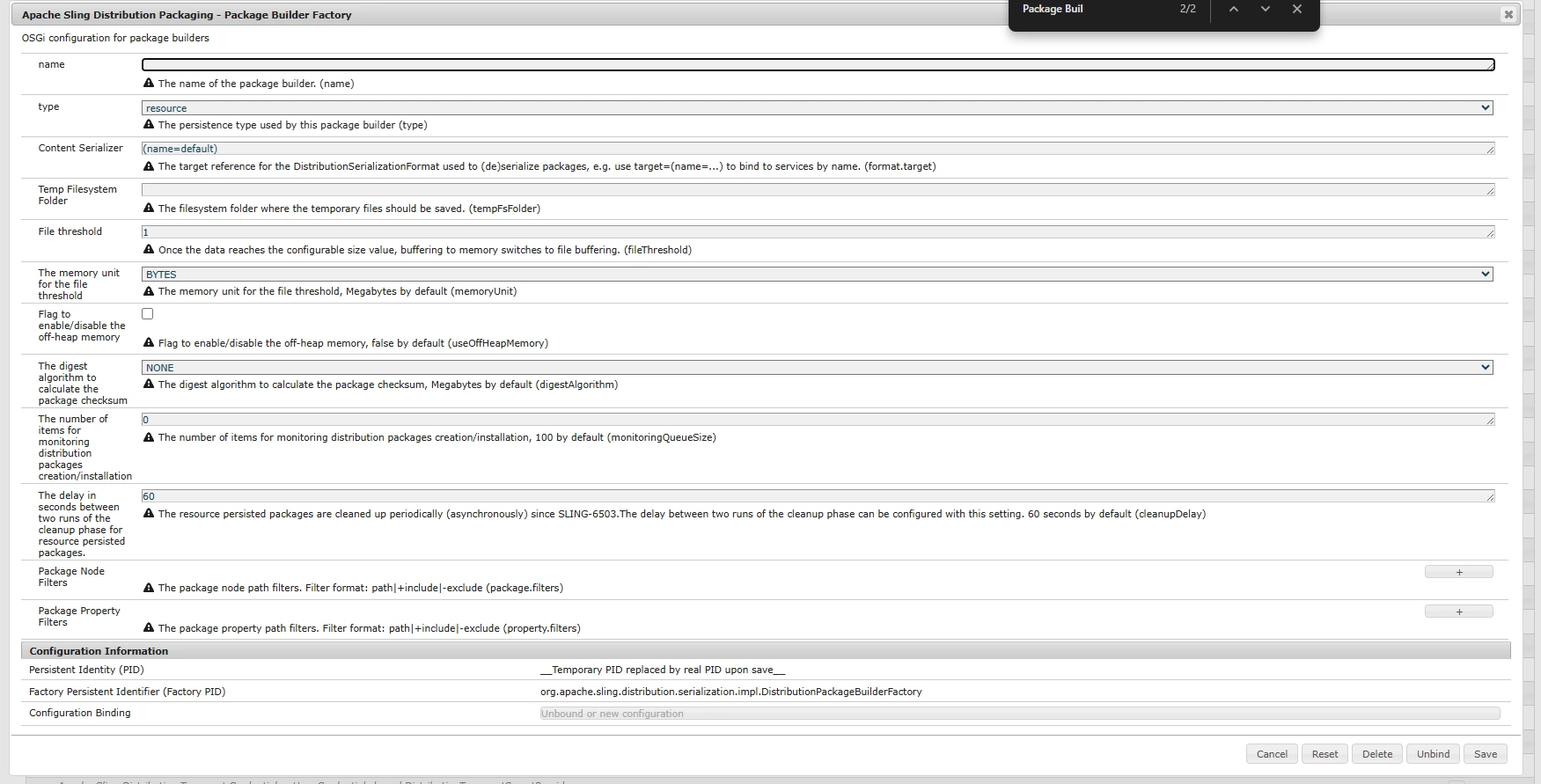
Task: Unbind the configuration
Action: tap(1433, 754)
